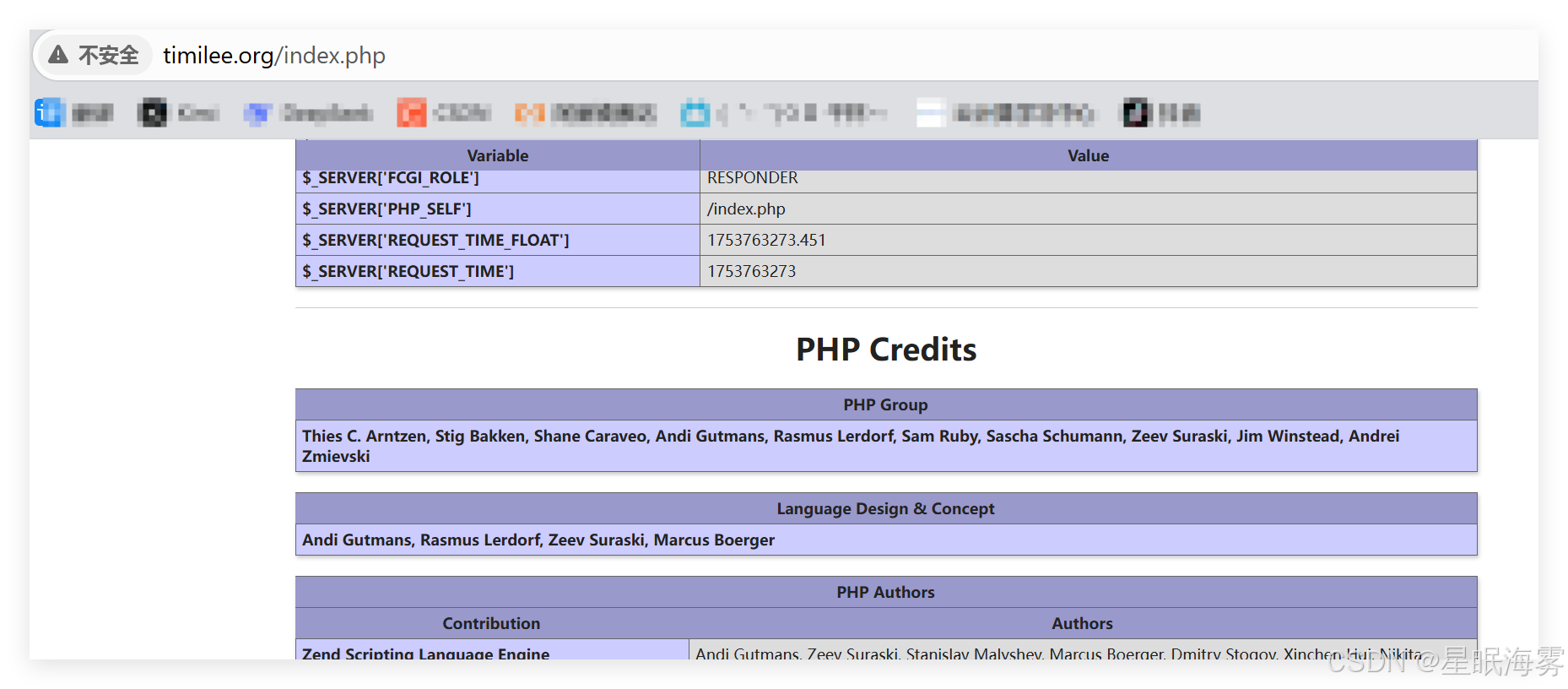Click the Authors column header

click(1083, 623)
